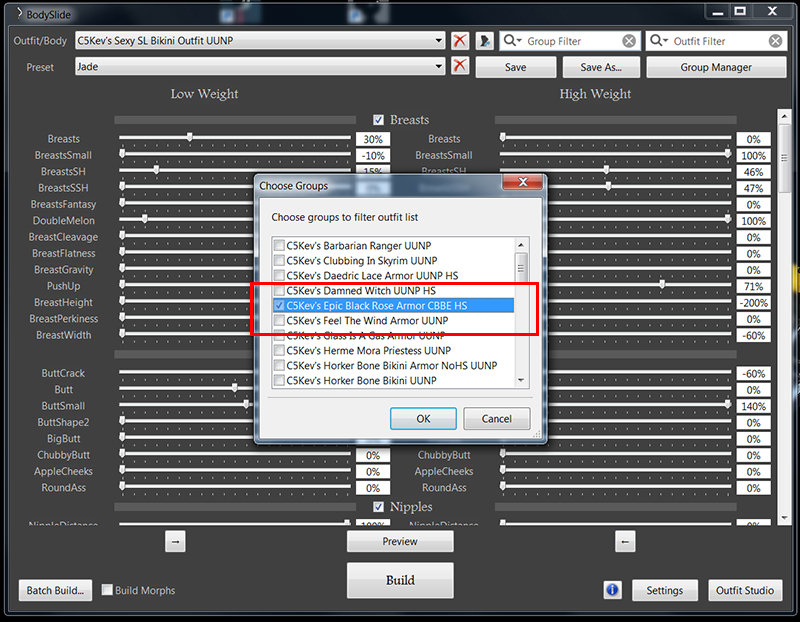The width and height of the screenshot is (800, 622).
Task: Clear the Outfit Filter field
Action: pos(776,41)
